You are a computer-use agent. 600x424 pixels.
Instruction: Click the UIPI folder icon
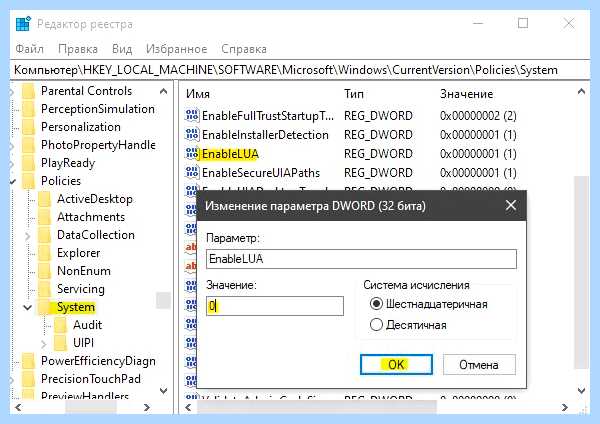point(60,343)
